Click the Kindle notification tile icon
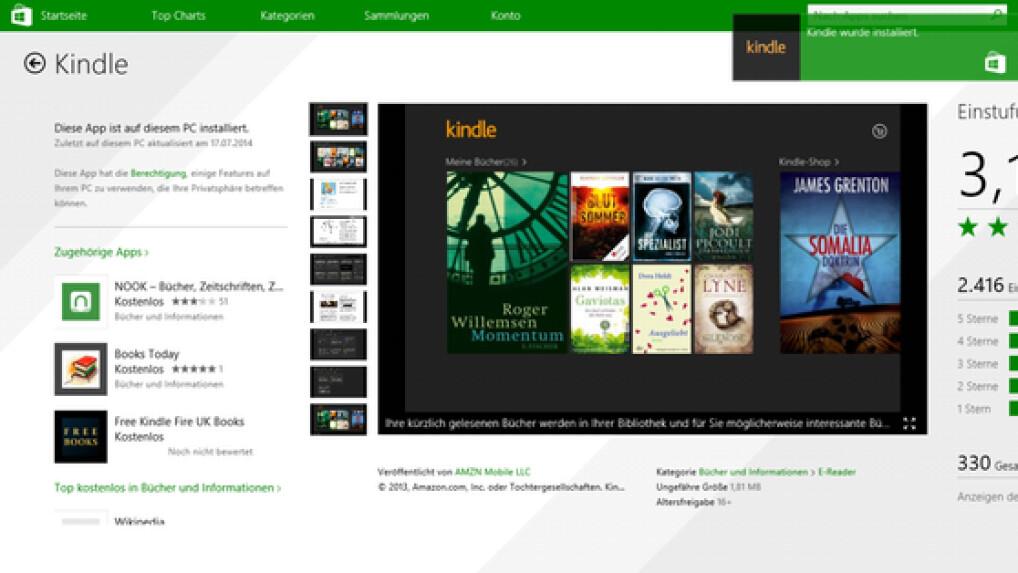 (x=766, y=47)
